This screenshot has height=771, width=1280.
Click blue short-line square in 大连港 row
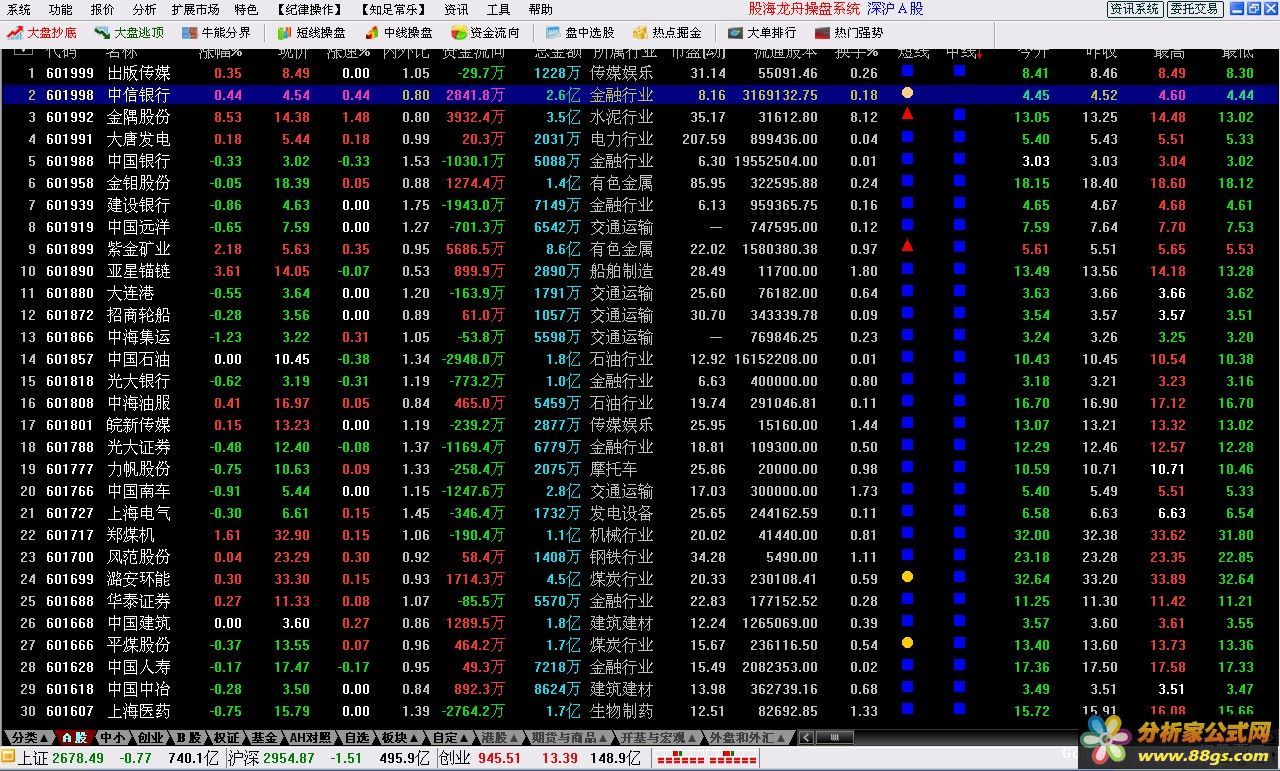907,291
